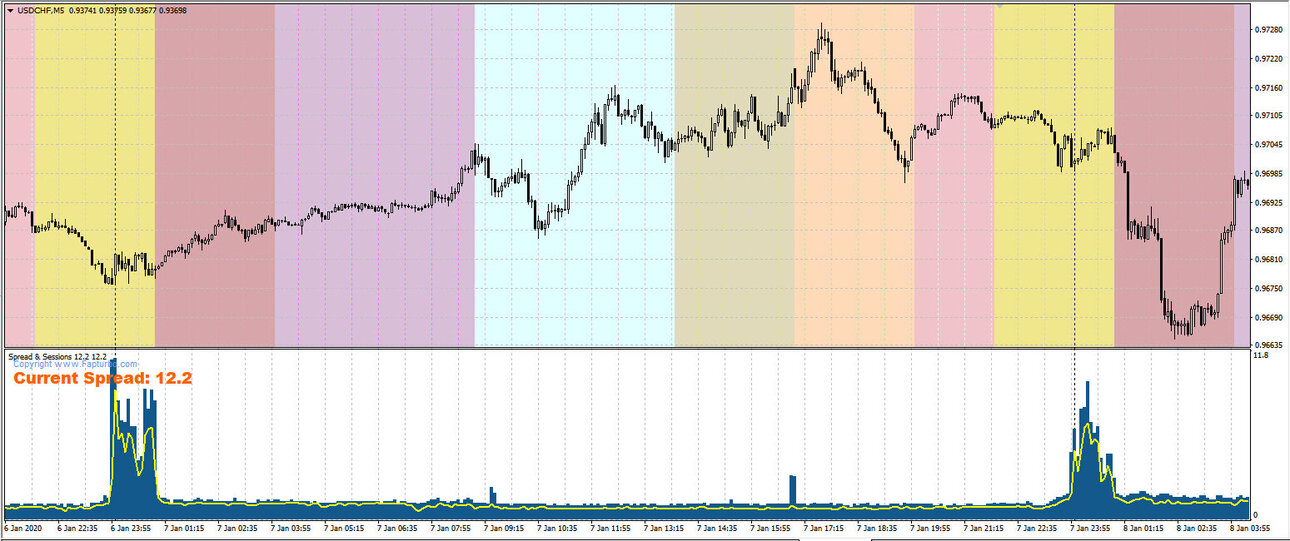1290x541 pixels.
Task: Click the 7 Jan 14:35 time label
Action: click(715, 527)
